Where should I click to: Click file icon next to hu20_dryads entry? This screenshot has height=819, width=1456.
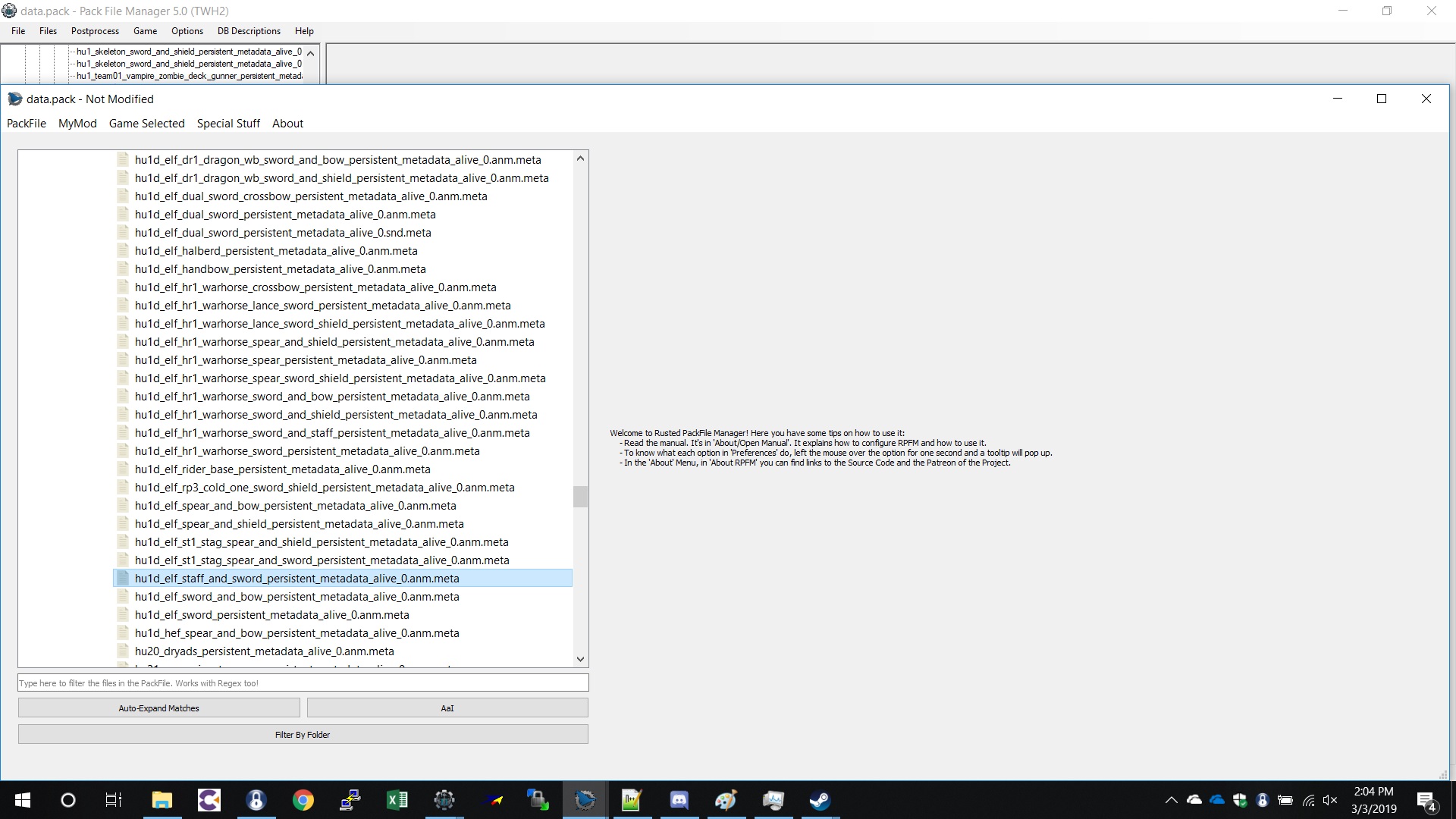(123, 651)
